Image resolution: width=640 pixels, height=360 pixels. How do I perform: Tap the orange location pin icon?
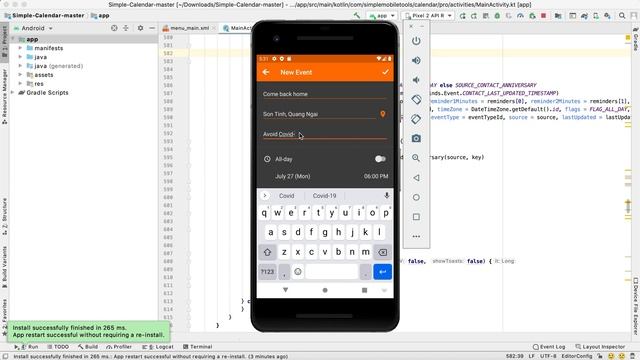click(x=382, y=114)
